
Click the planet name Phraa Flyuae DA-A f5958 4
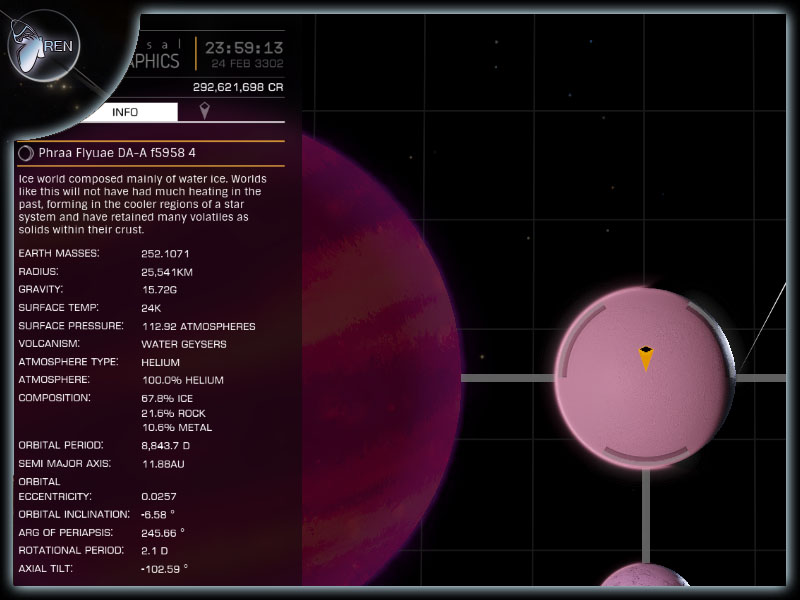(x=117, y=153)
